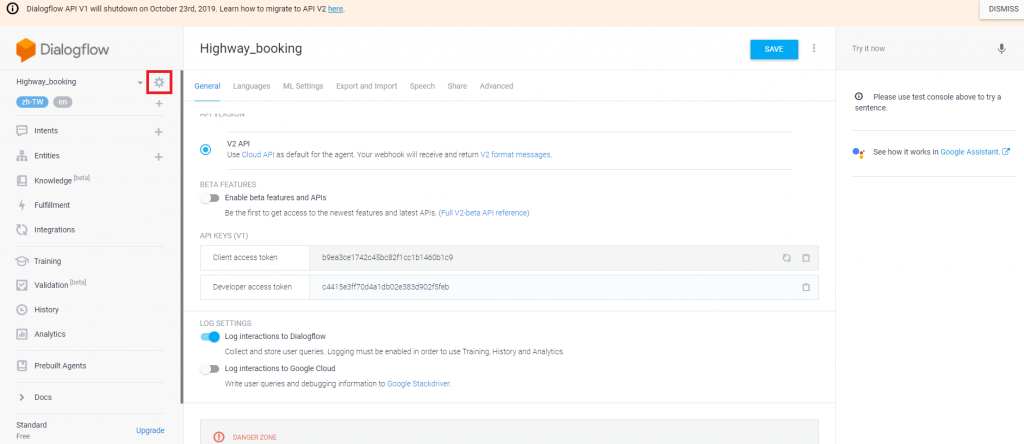Click the Google Assistant logo icon

[859, 152]
